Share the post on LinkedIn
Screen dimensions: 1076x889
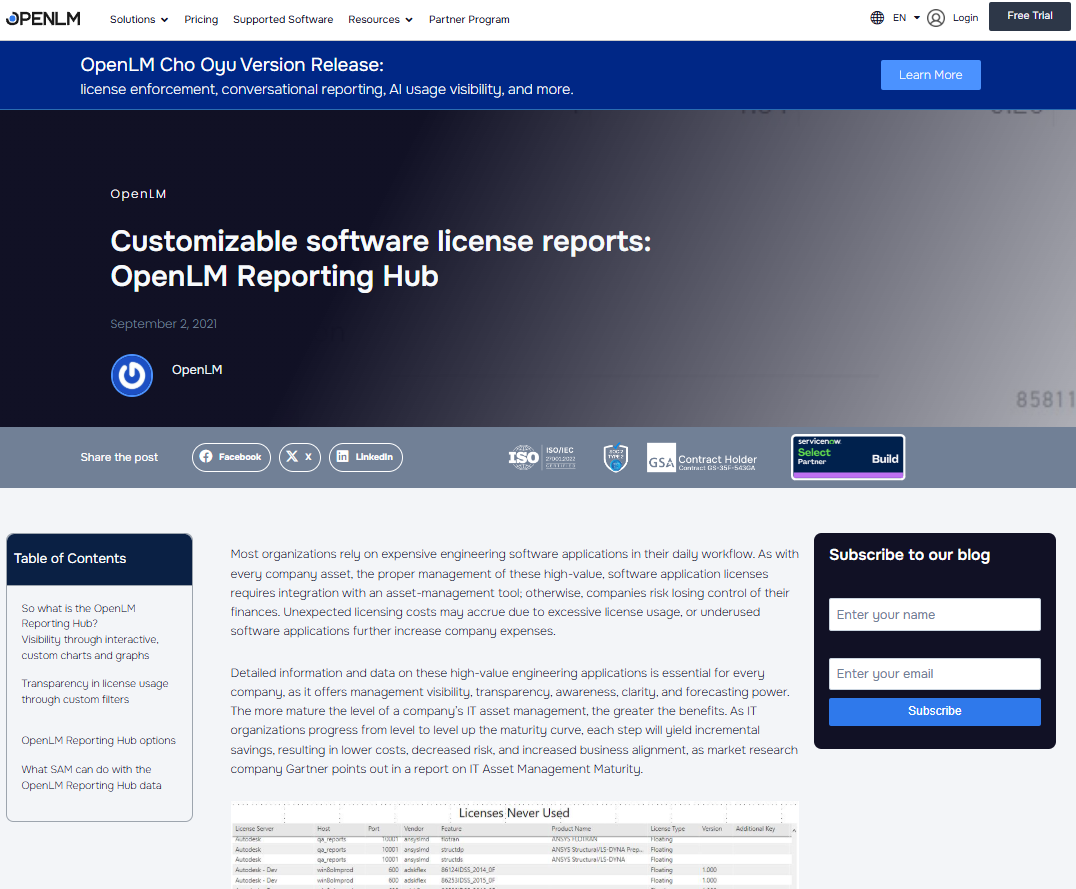tap(366, 457)
